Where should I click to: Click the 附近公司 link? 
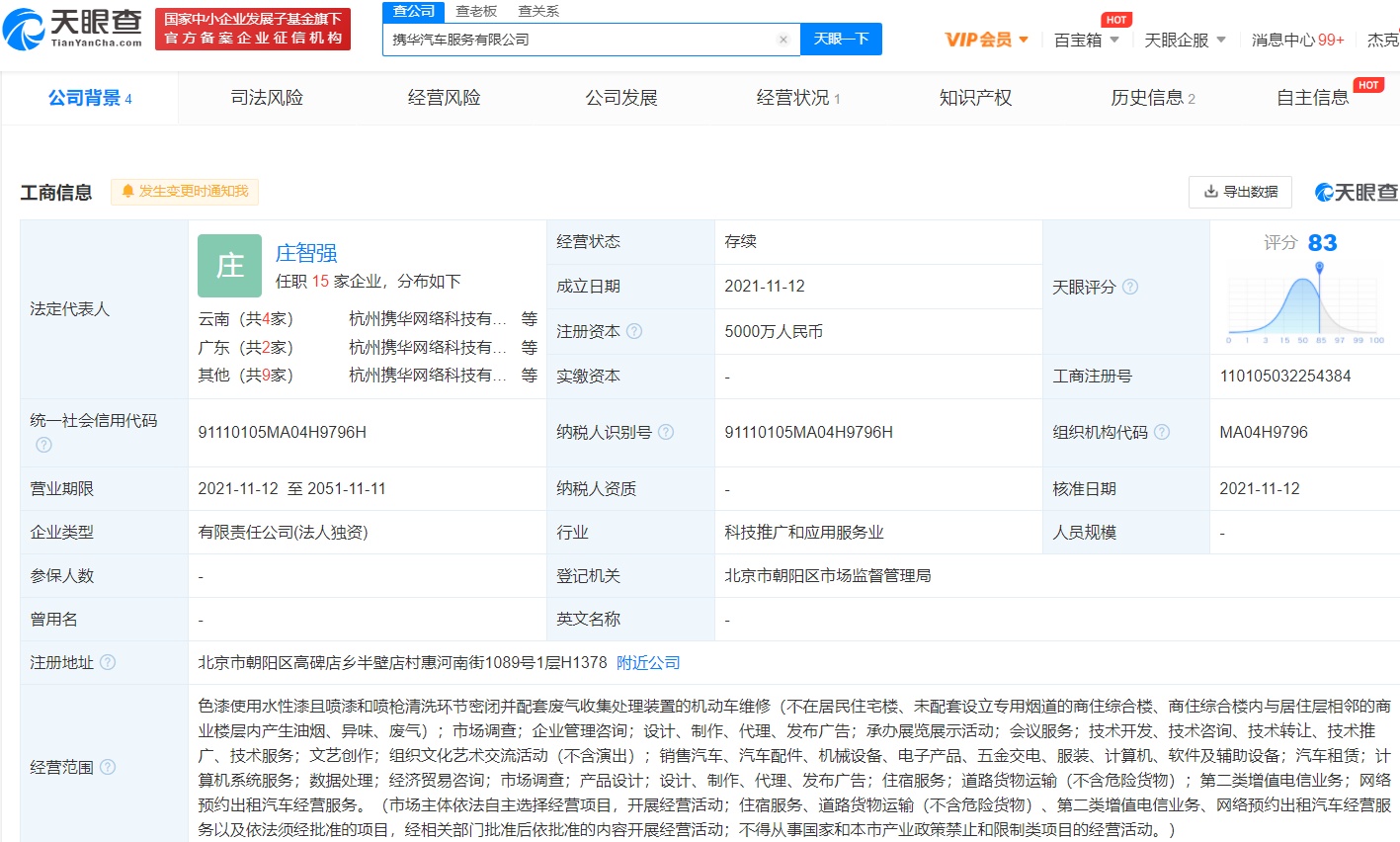point(648,662)
